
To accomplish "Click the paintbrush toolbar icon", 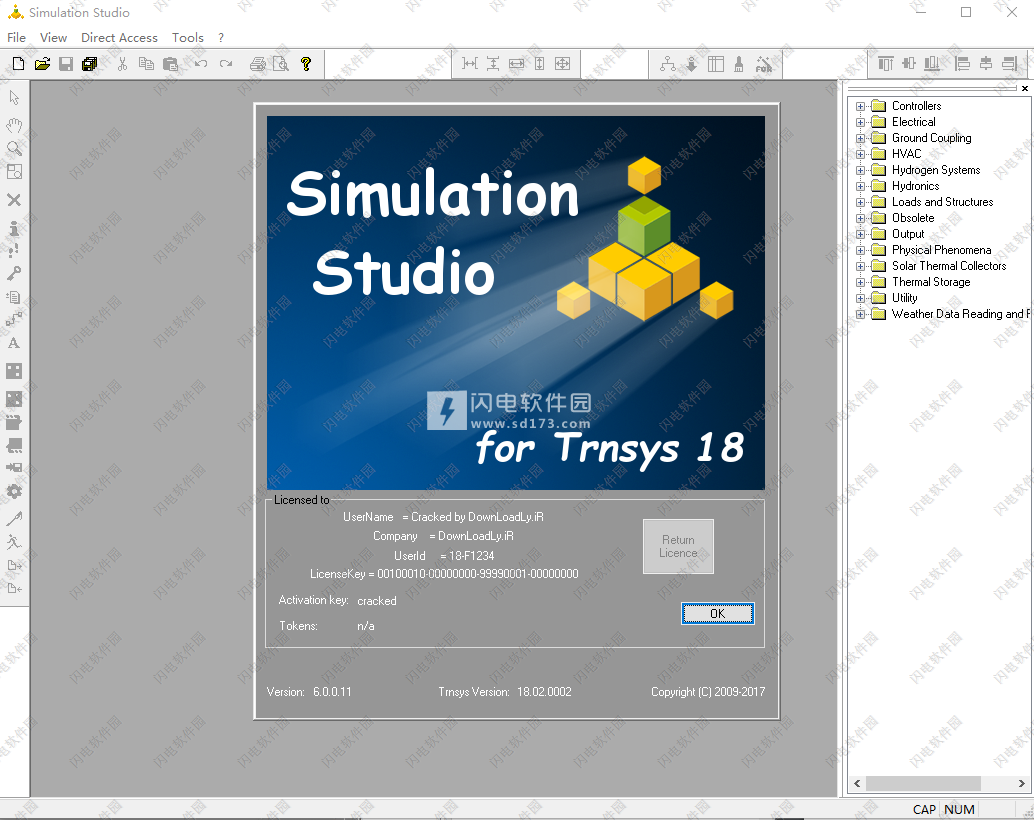I will pyautogui.click(x=739, y=64).
